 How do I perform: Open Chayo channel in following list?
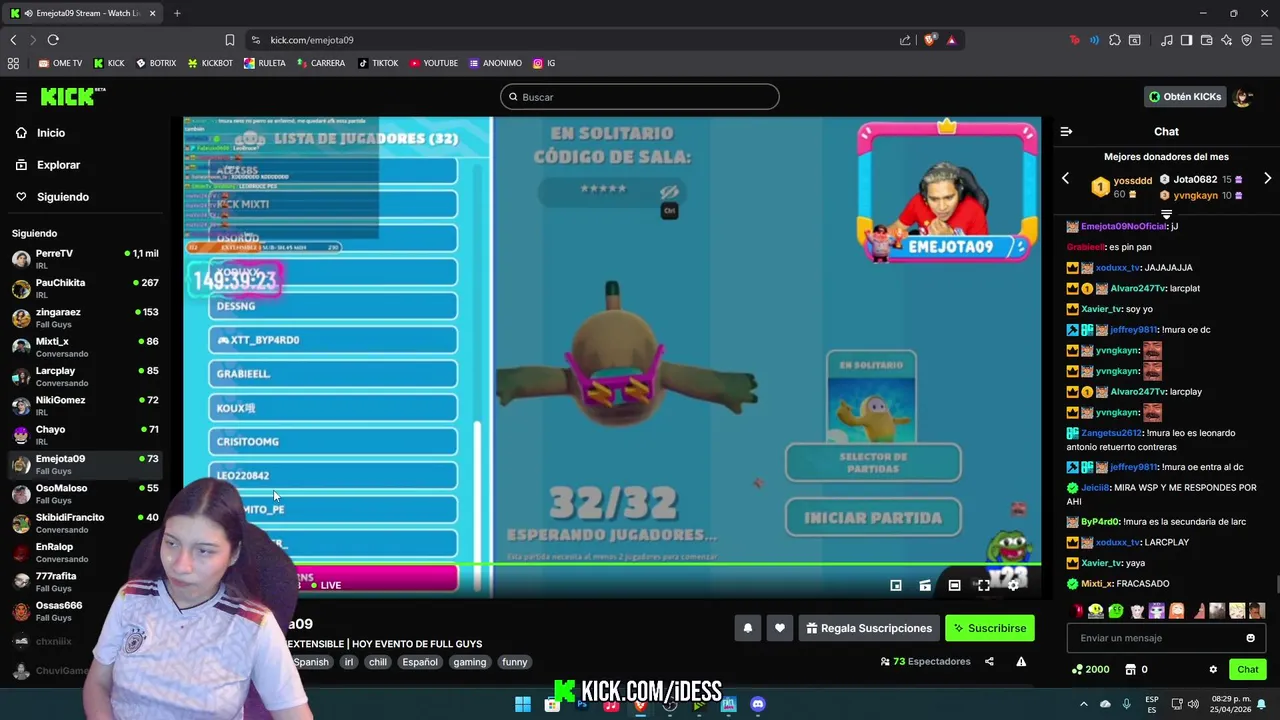pyautogui.click(x=86, y=435)
